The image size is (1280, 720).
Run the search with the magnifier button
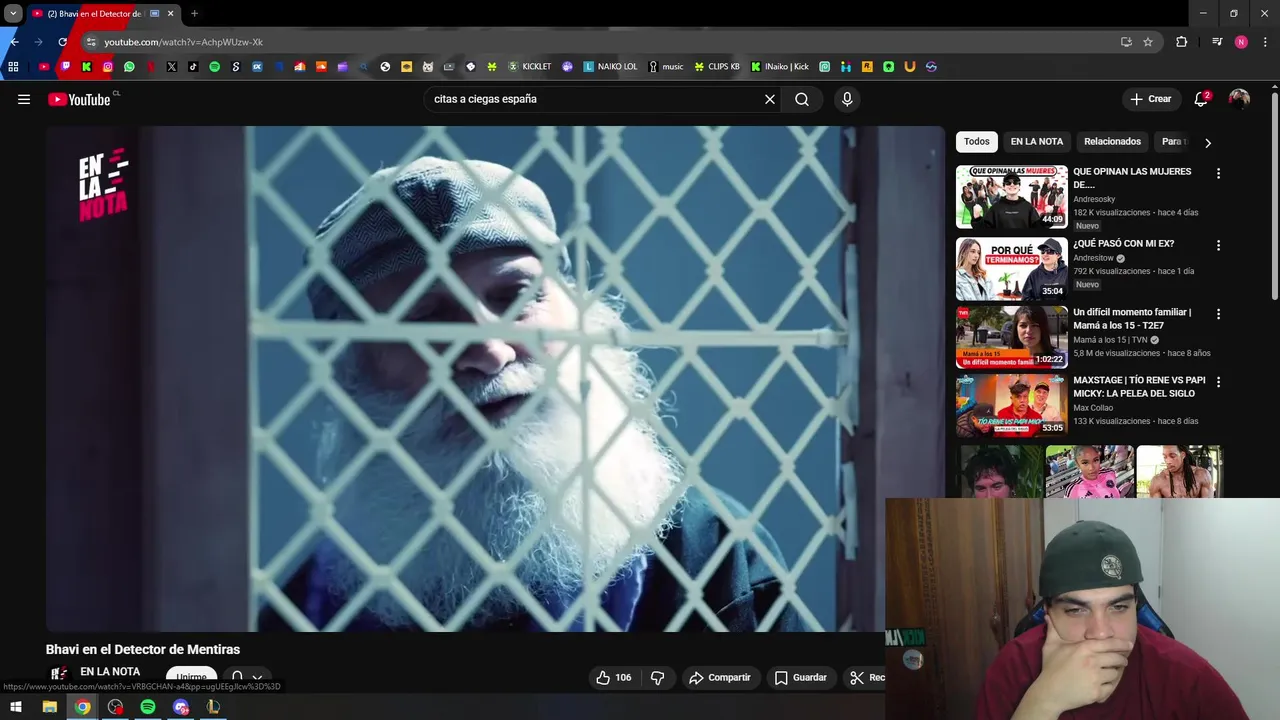pos(802,99)
